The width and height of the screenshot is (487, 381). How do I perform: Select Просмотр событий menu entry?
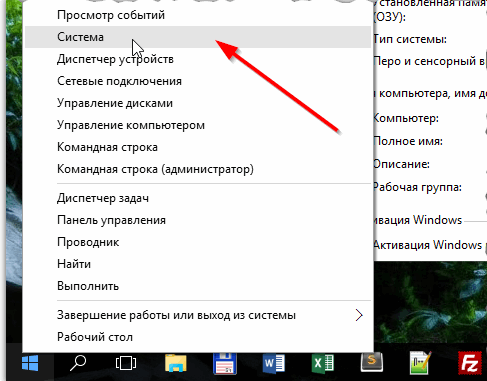(x=198, y=15)
